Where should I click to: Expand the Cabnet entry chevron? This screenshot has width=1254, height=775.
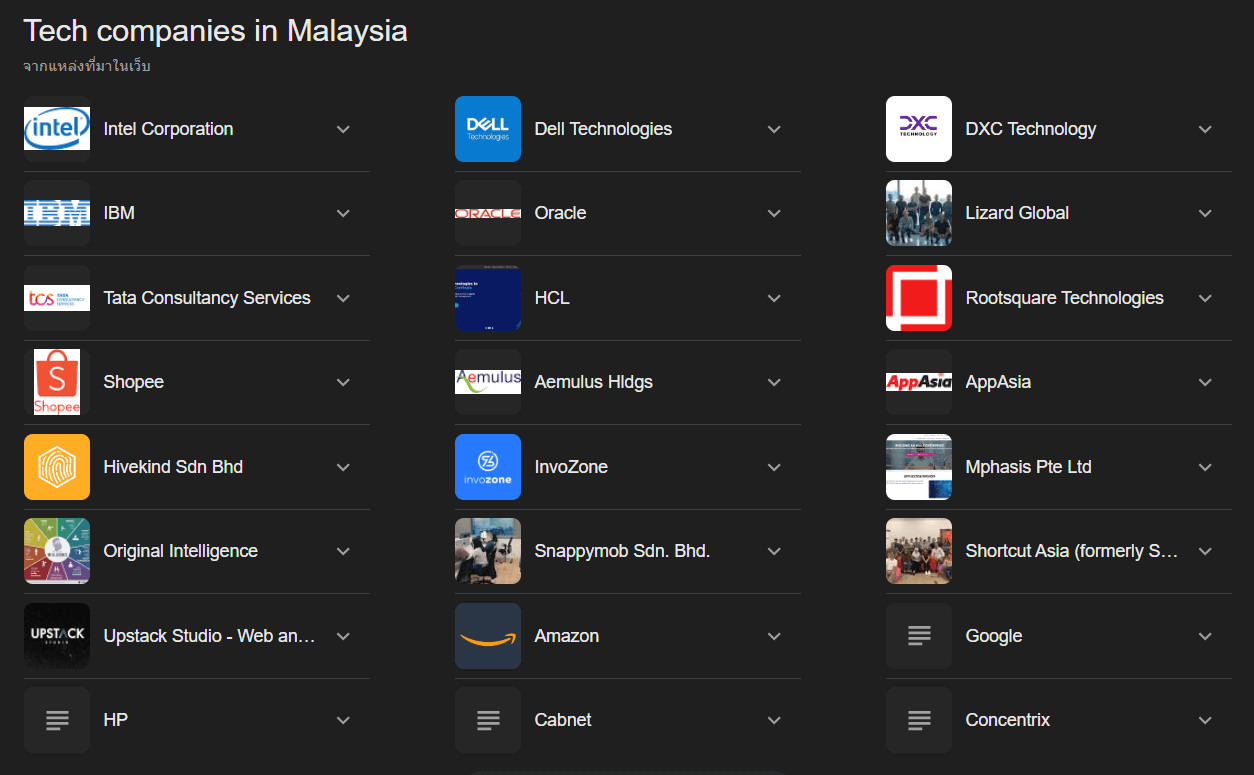774,720
